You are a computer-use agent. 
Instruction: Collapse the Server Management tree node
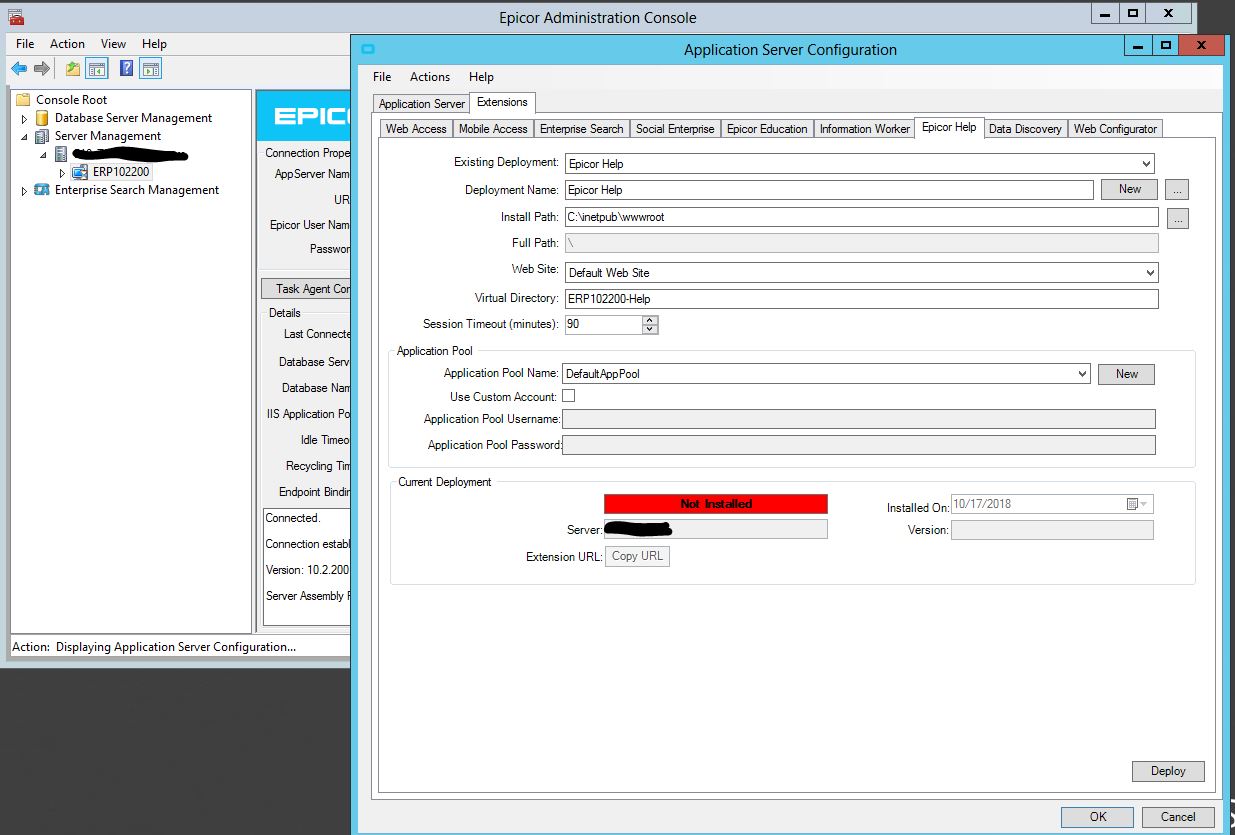tap(25, 137)
